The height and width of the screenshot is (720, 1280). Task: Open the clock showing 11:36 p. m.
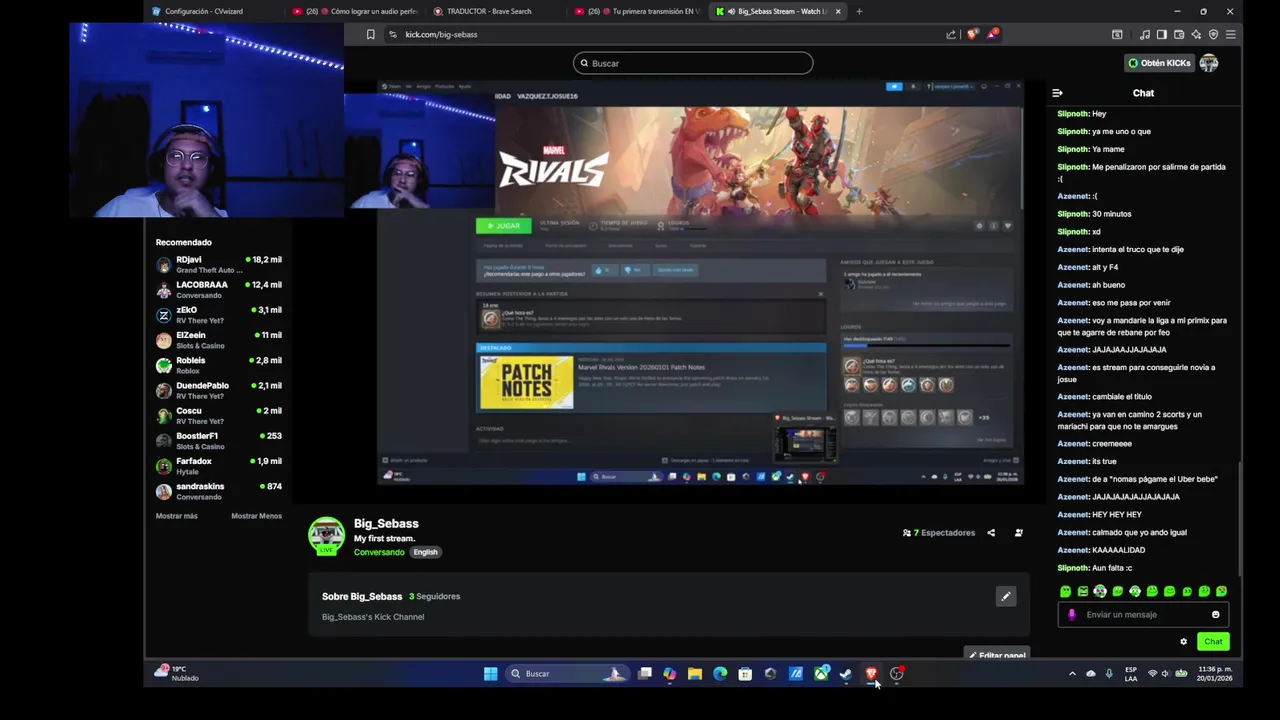click(1215, 674)
